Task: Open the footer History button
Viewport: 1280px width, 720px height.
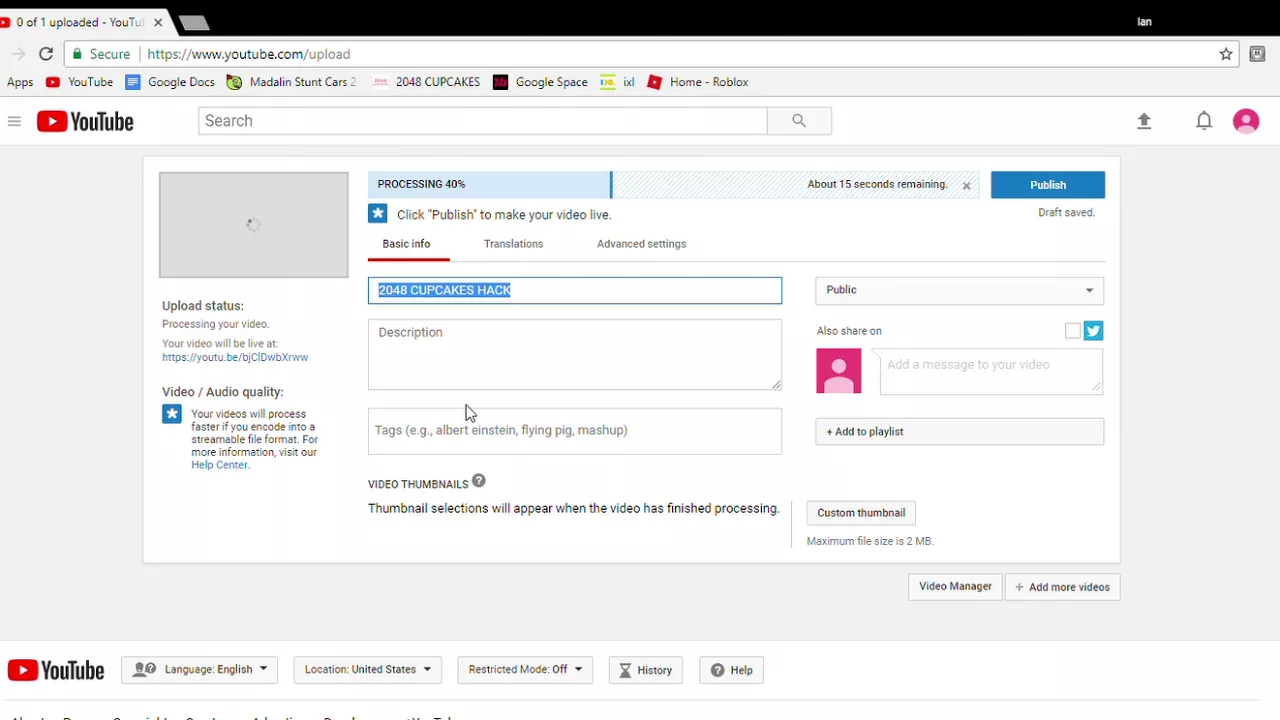Action: coord(645,670)
